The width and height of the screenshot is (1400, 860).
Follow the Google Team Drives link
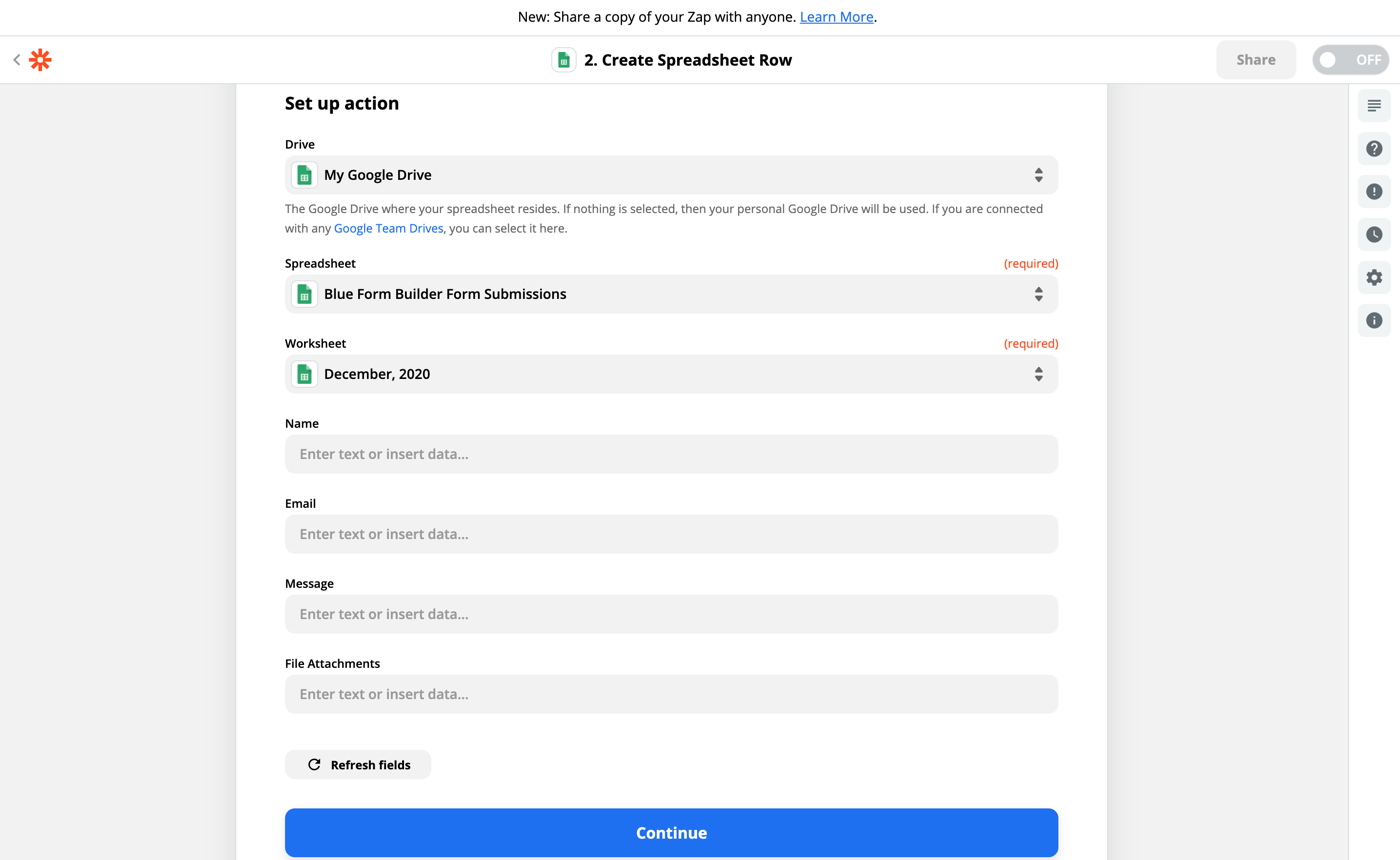(389, 228)
